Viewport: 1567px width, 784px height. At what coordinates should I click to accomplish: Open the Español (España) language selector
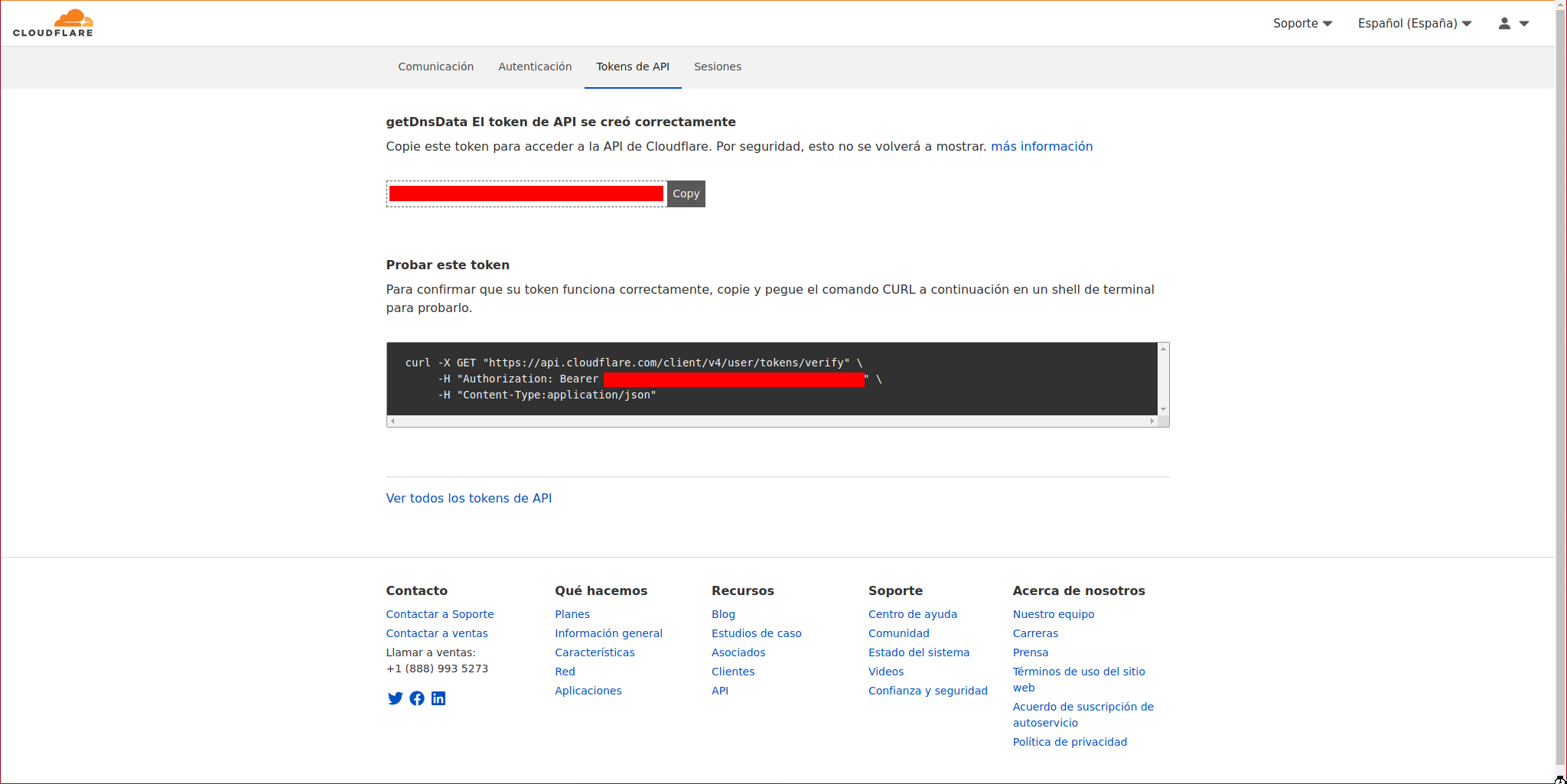point(1414,24)
